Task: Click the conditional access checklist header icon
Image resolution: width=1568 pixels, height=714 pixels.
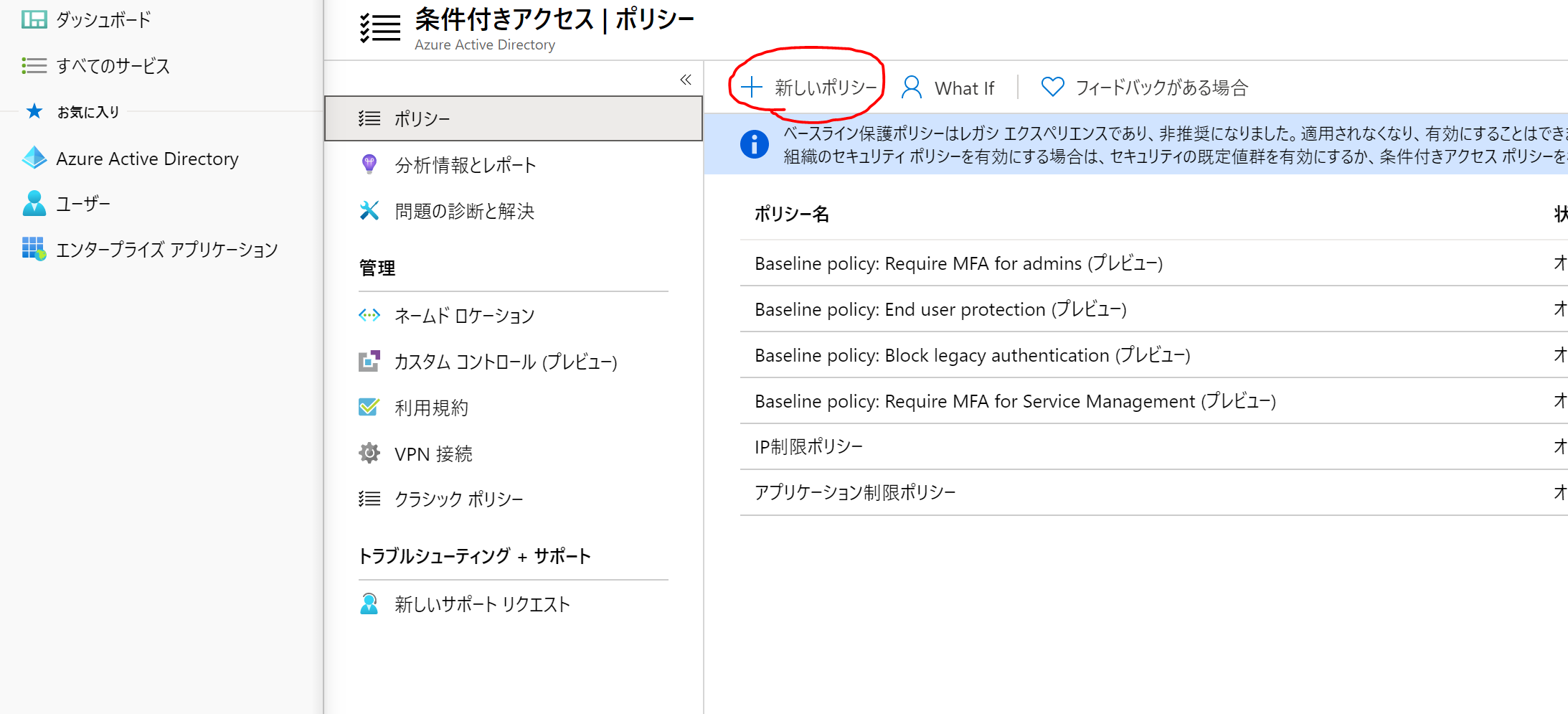Action: coord(379,28)
